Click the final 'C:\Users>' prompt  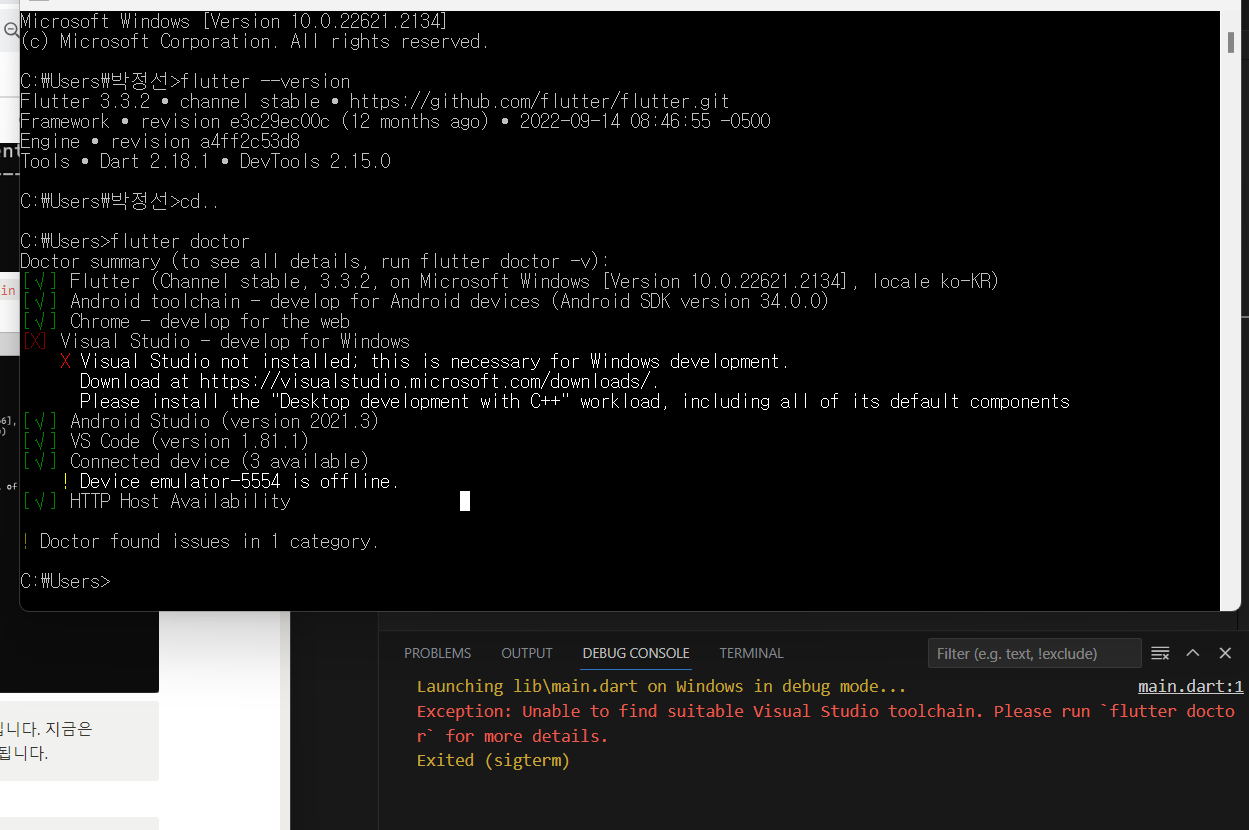[65, 581]
